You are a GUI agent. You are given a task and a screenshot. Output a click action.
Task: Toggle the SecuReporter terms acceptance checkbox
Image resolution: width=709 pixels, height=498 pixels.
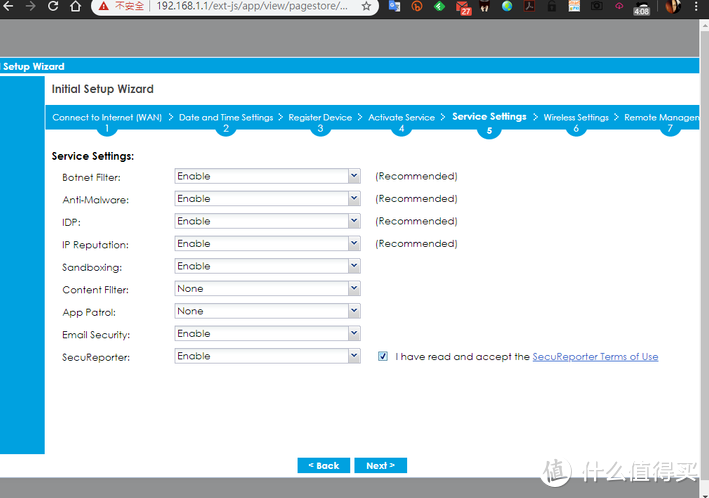click(x=383, y=356)
